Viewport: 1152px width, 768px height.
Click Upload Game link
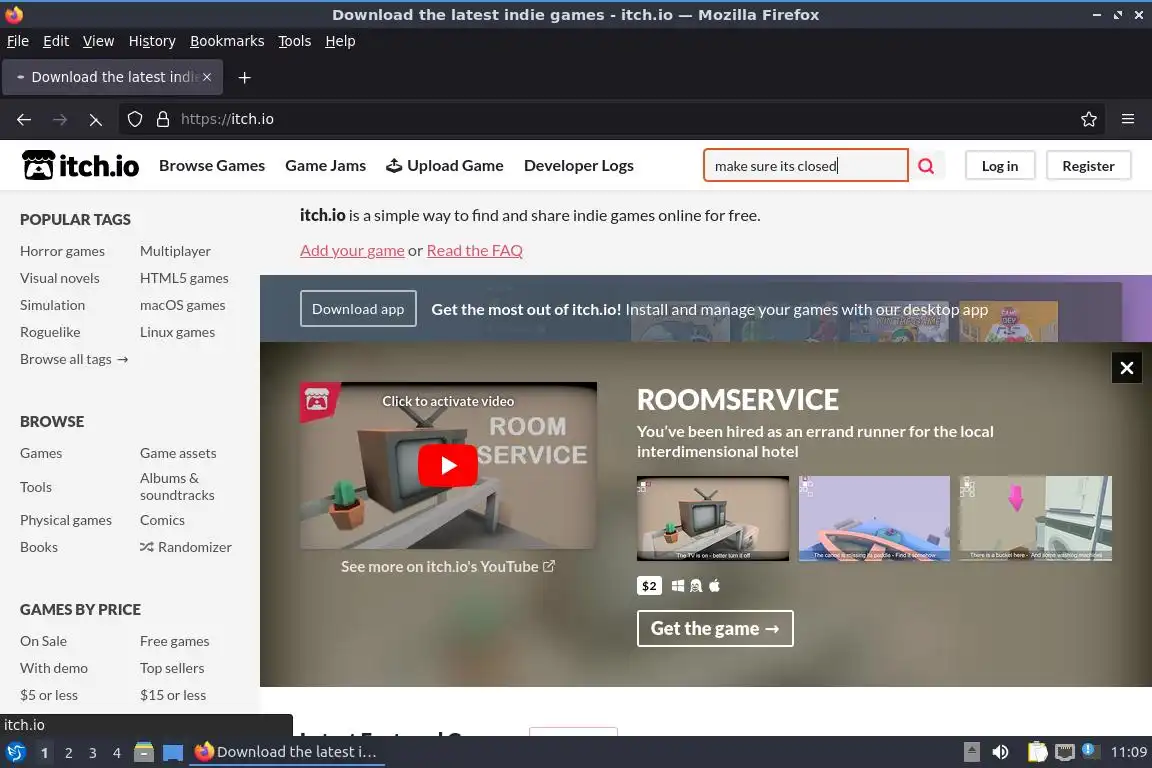pyautogui.click(x=444, y=165)
